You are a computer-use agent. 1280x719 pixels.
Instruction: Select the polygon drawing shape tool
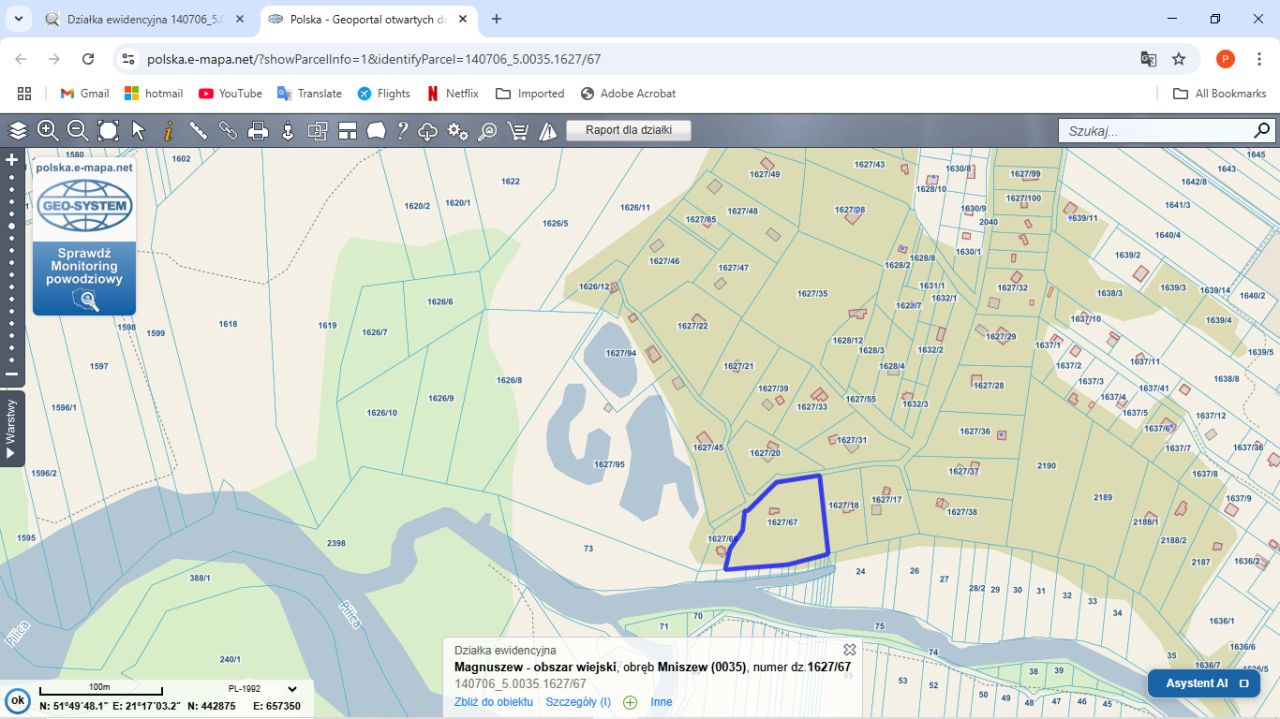(x=376, y=130)
